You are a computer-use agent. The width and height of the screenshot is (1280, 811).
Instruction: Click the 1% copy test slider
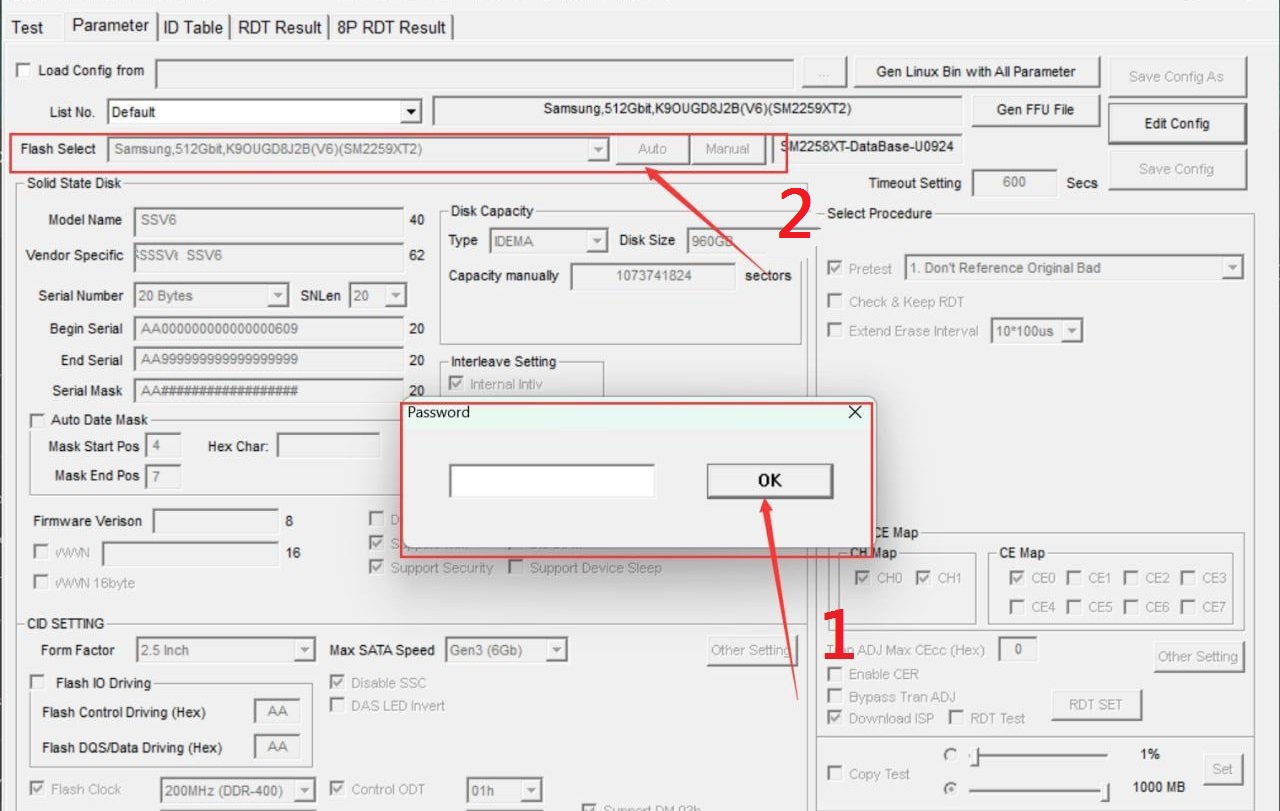1038,756
